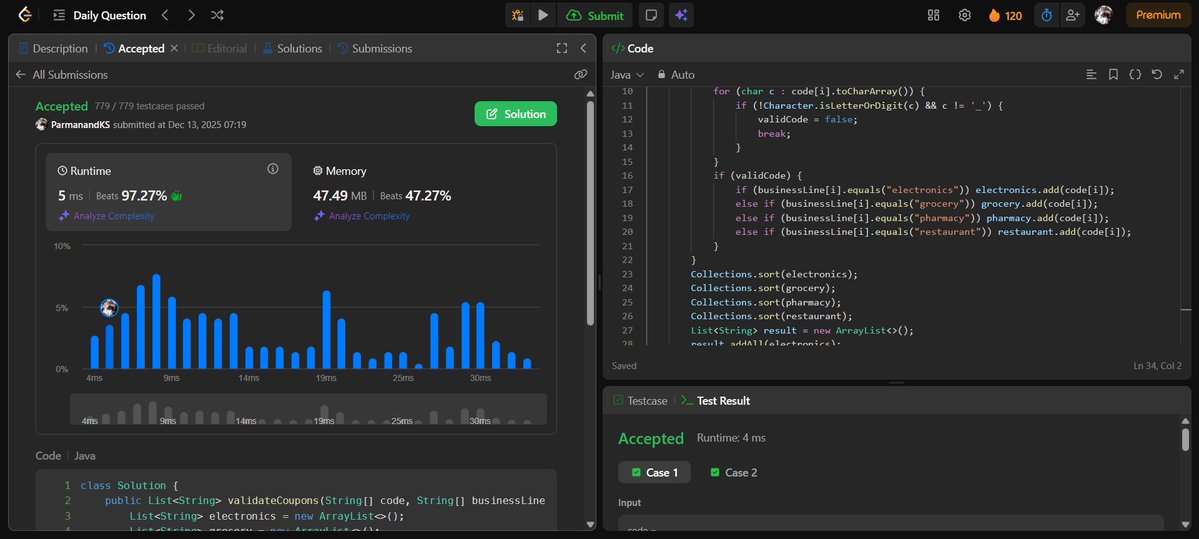1199x539 pixels.
Task: Select Case 1 result
Action: [655, 472]
